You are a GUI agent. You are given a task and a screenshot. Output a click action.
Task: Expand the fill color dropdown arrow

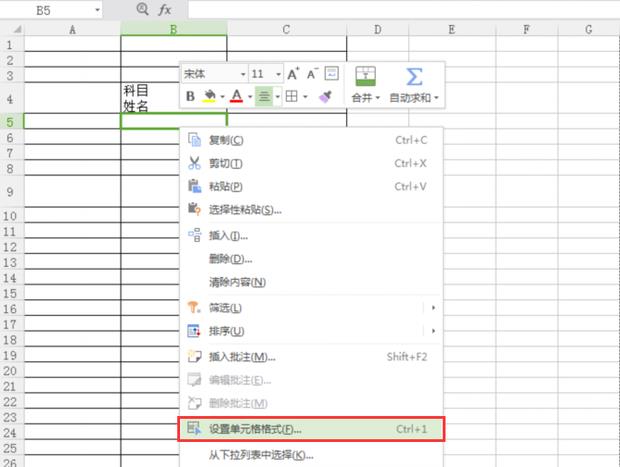click(221, 98)
